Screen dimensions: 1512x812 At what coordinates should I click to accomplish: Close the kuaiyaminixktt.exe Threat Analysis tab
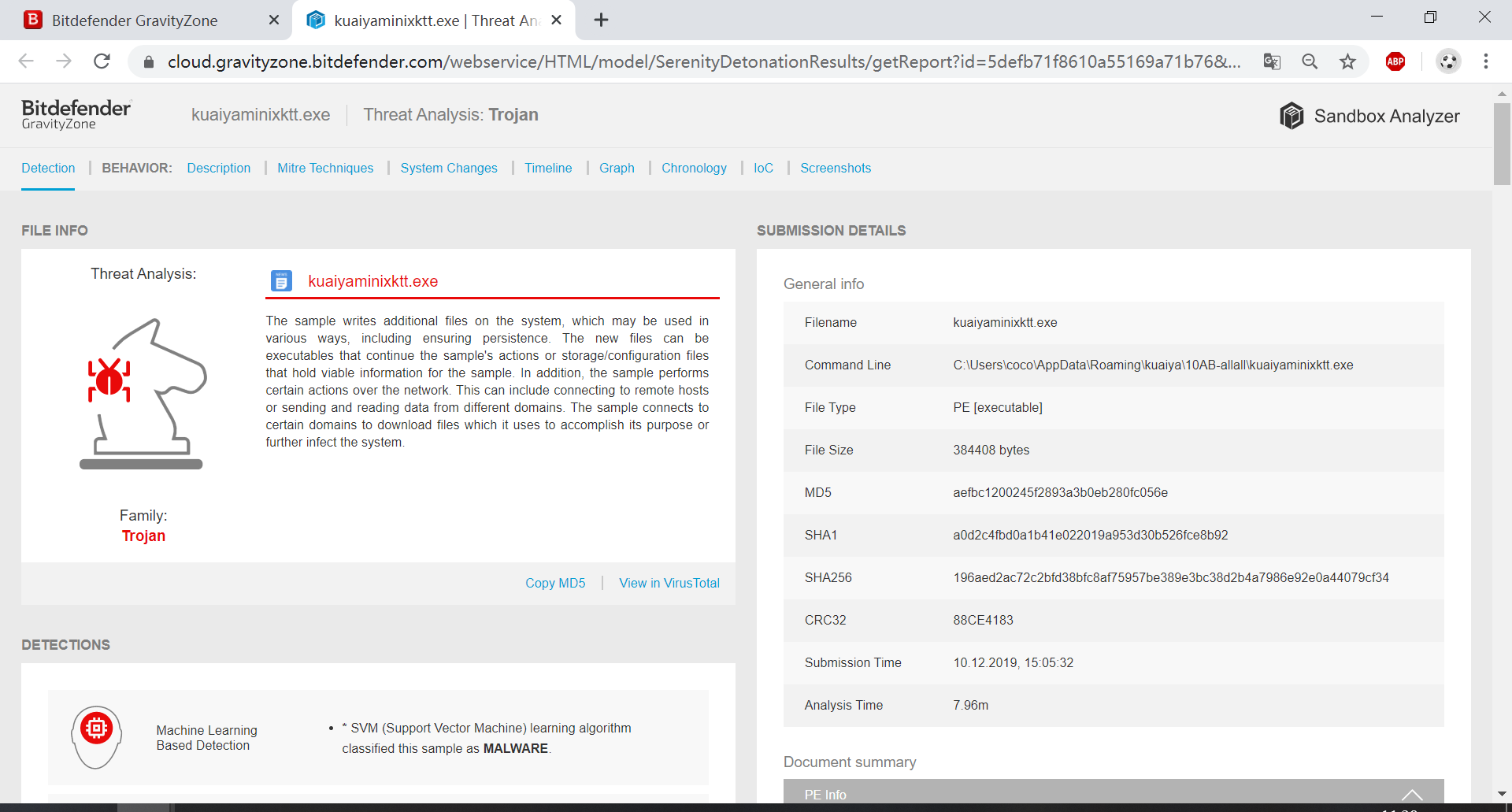pos(556,20)
